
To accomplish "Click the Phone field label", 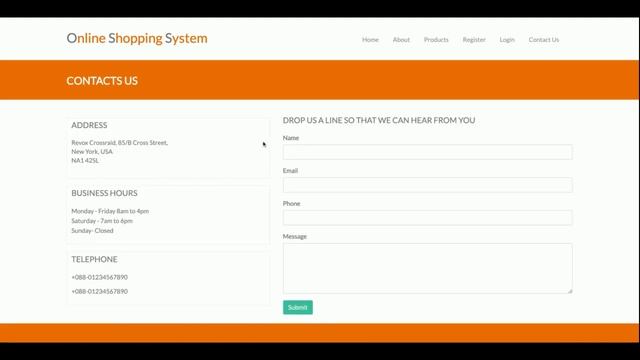I will tap(291, 203).
